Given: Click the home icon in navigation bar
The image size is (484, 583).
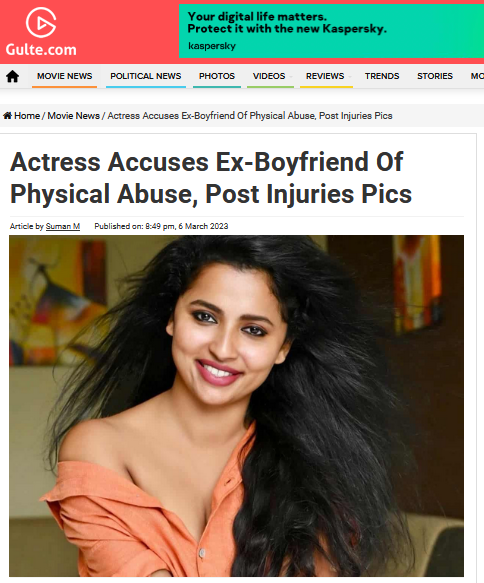Looking at the screenshot, I should pos(12,76).
